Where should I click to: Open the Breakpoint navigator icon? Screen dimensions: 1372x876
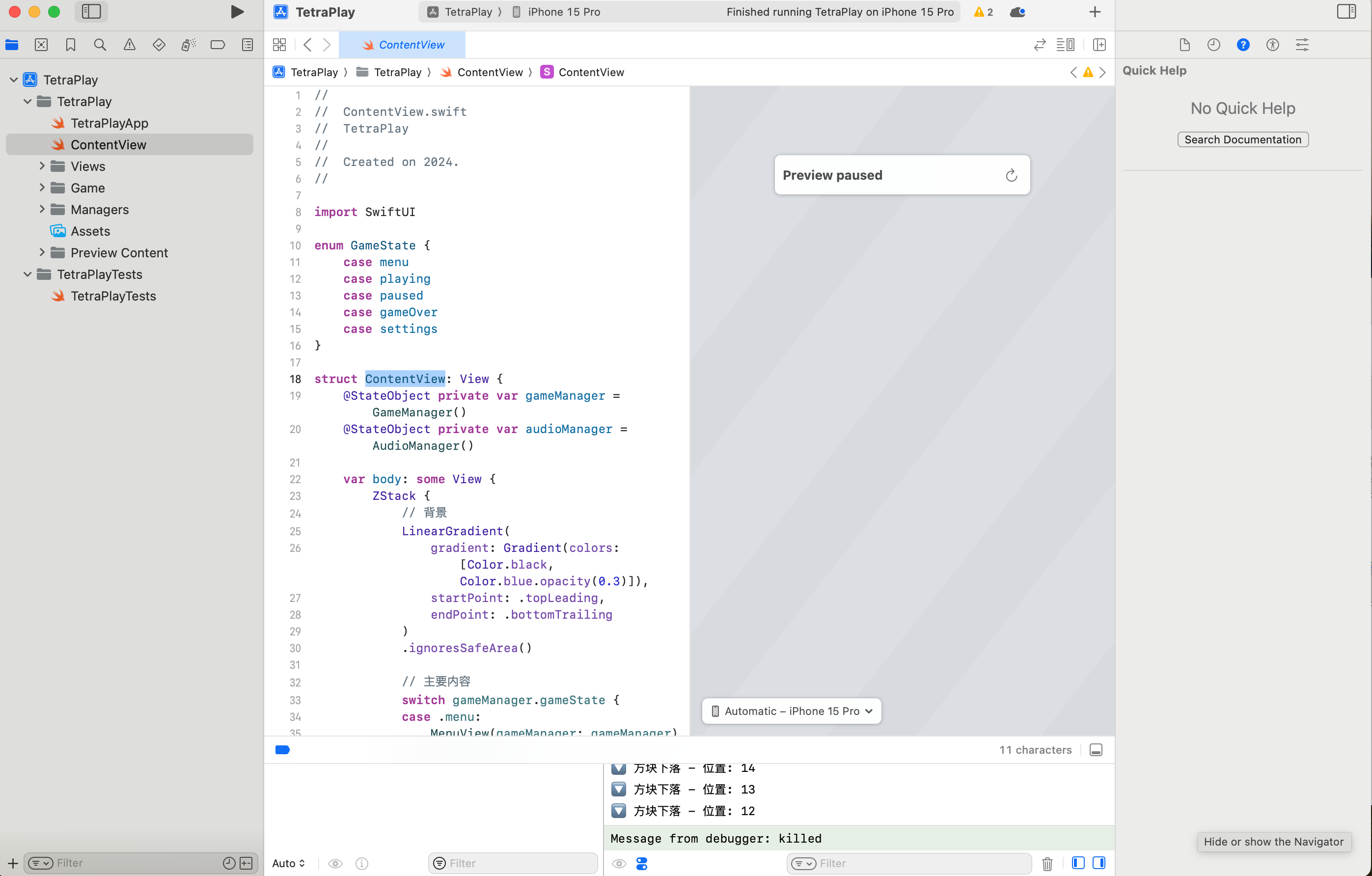[218, 45]
